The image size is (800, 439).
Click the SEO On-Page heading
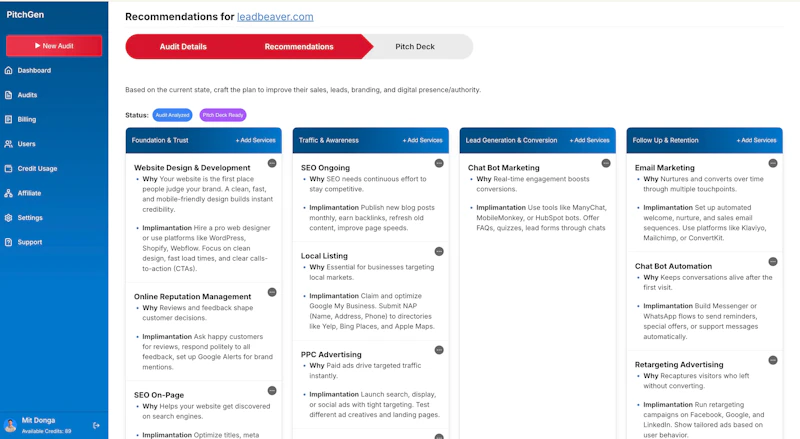point(159,395)
